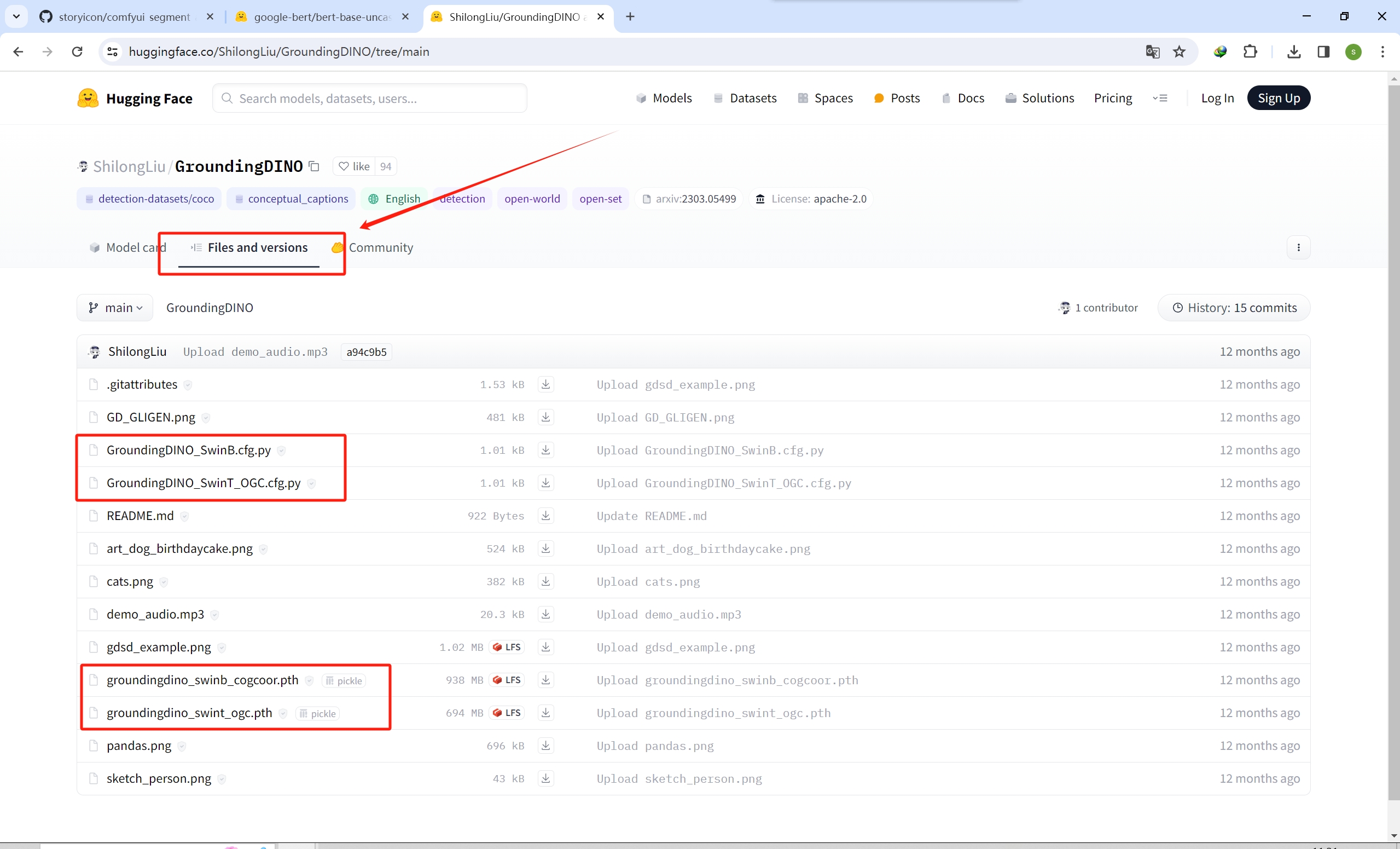Open the Chrome three-dot menu

[x=1382, y=52]
